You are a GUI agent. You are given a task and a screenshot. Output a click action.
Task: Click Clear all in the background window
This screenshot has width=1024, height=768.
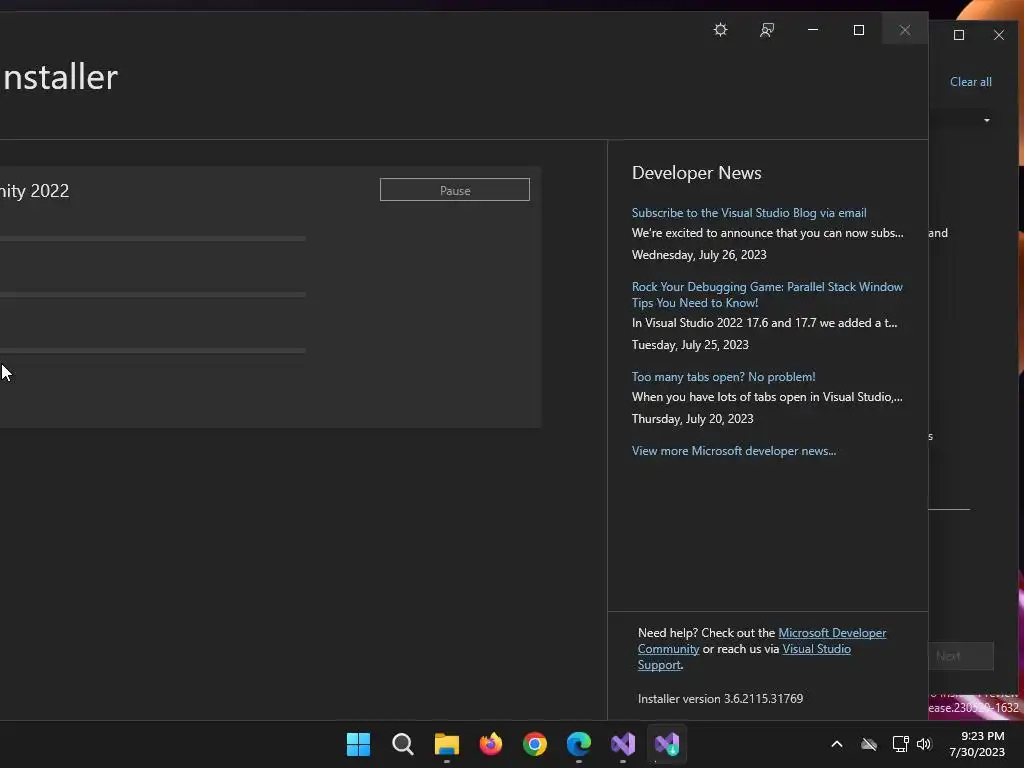(x=970, y=82)
